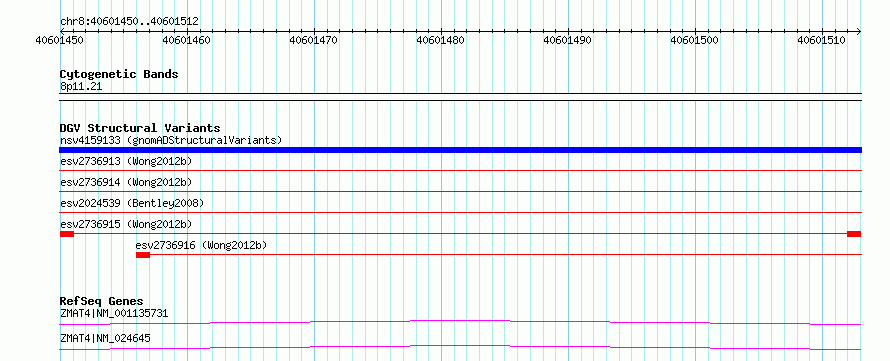This screenshot has width=890, height=361.
Task: Click the blue nsv4159133 variant bar
Action: 460,150
